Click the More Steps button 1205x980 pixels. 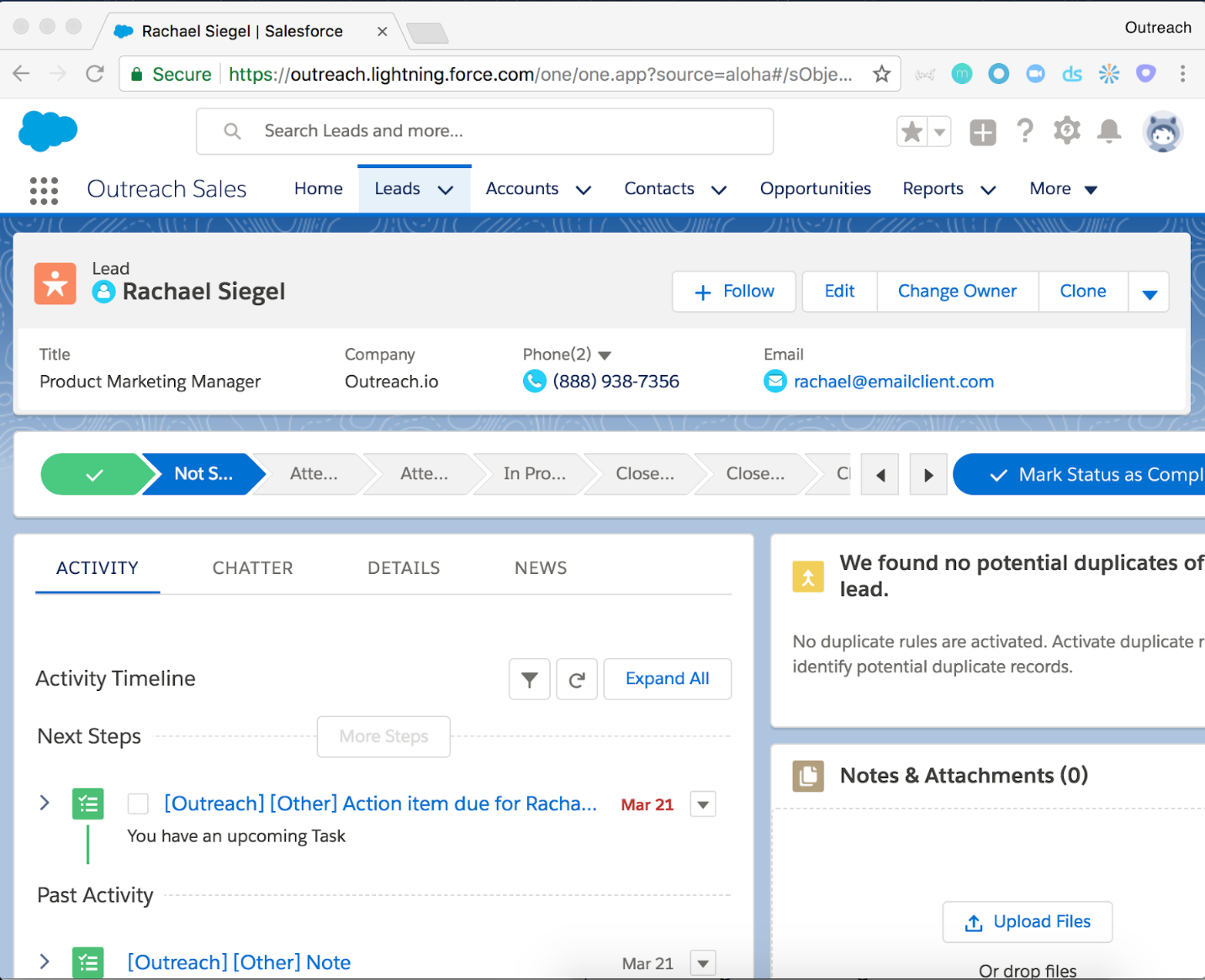pyautogui.click(x=383, y=737)
